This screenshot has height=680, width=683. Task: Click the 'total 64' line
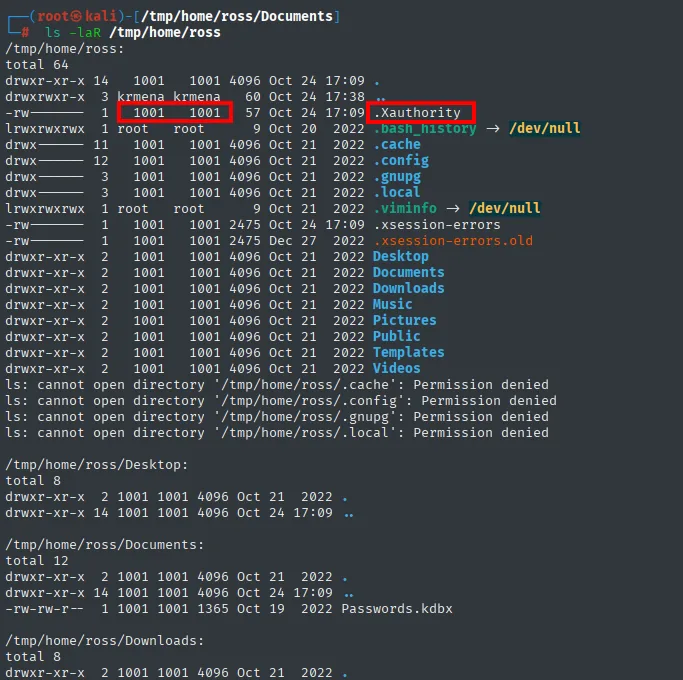point(37,65)
